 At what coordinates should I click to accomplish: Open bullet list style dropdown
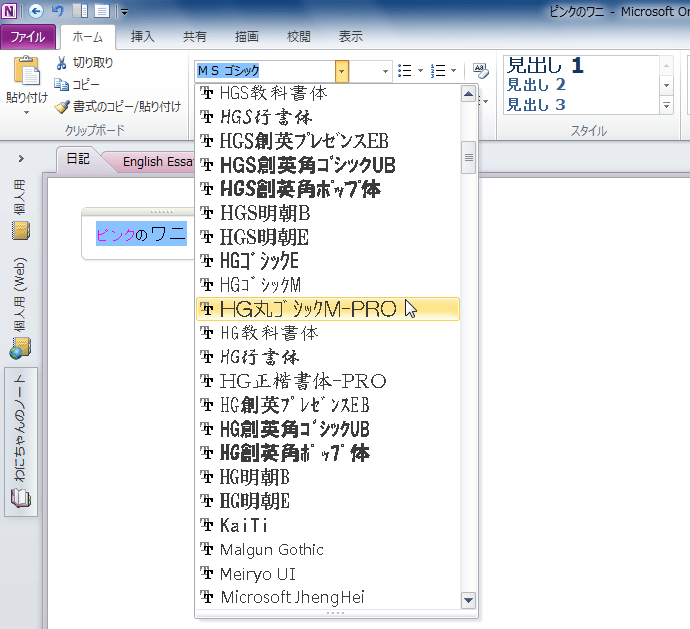420,70
